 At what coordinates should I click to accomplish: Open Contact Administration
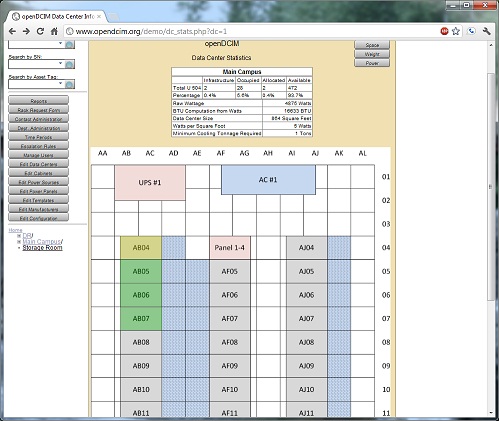coord(38,119)
